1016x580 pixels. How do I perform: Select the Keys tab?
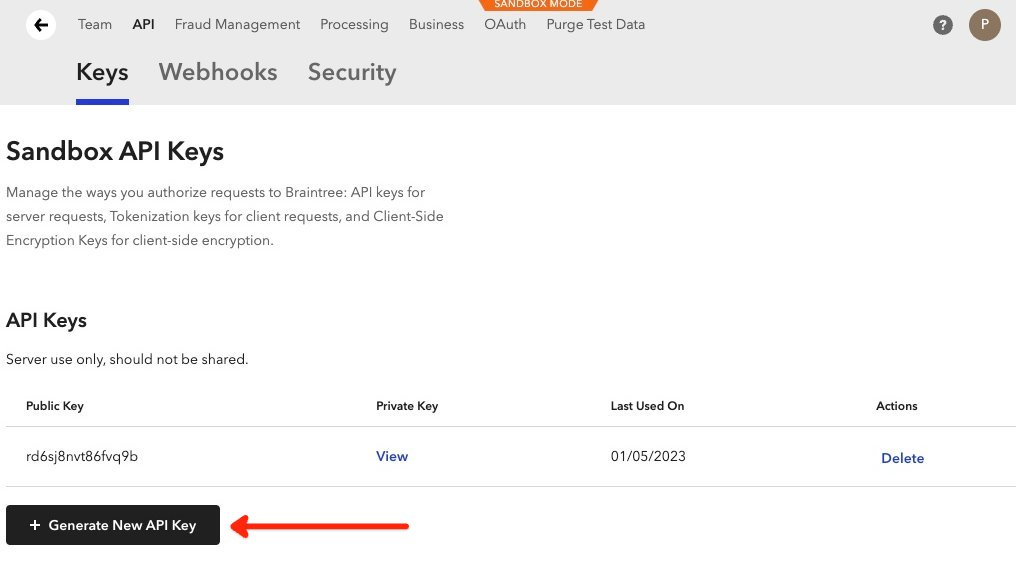pyautogui.click(x=102, y=72)
